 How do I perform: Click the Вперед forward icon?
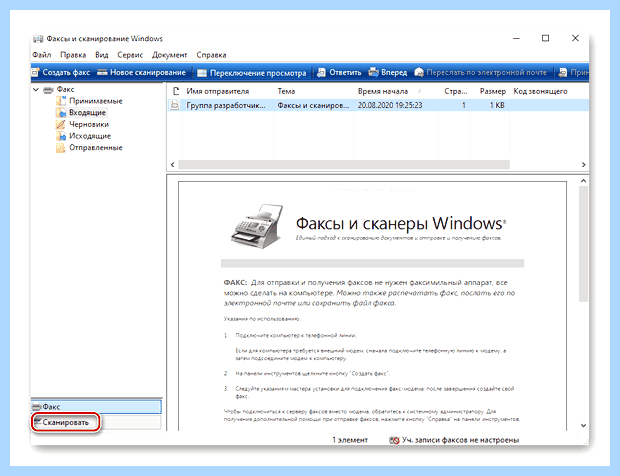373,72
